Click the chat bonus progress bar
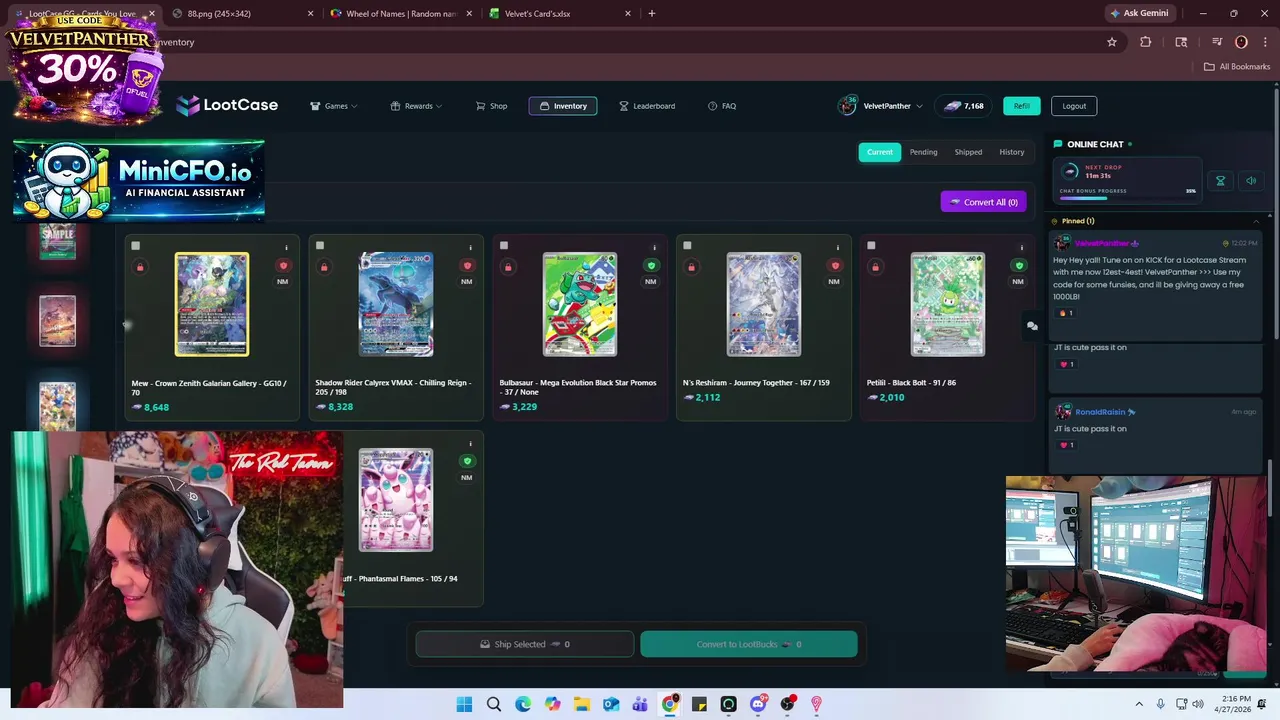1280x720 pixels. (1127, 198)
